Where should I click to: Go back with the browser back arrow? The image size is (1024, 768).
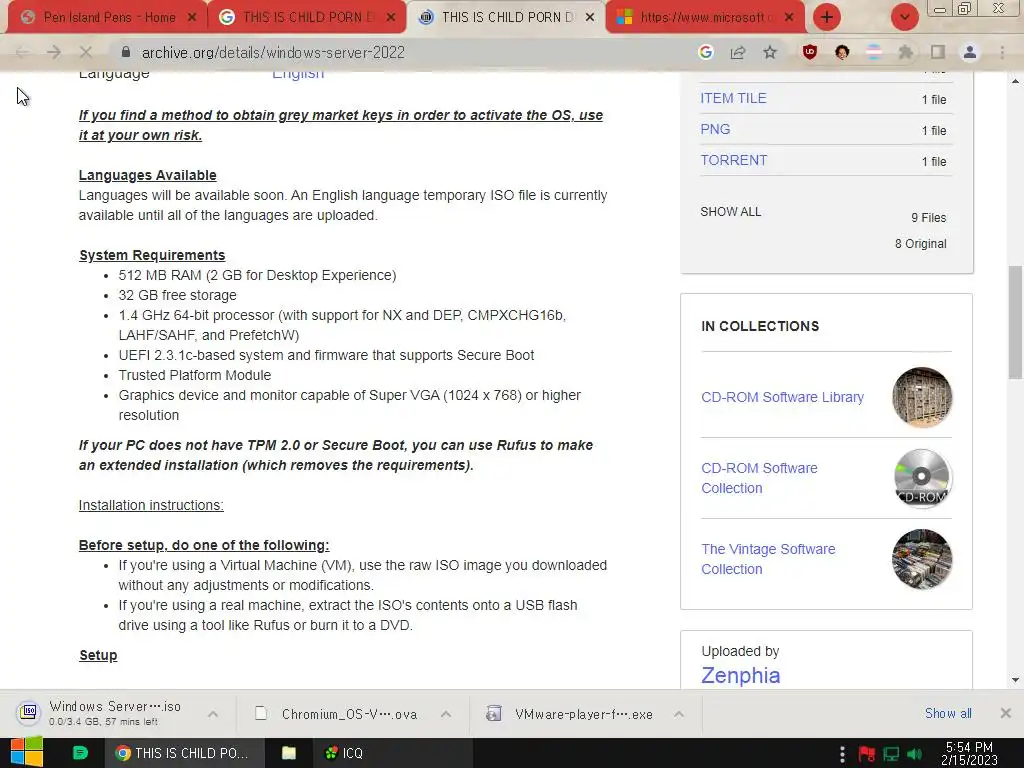coord(22,52)
